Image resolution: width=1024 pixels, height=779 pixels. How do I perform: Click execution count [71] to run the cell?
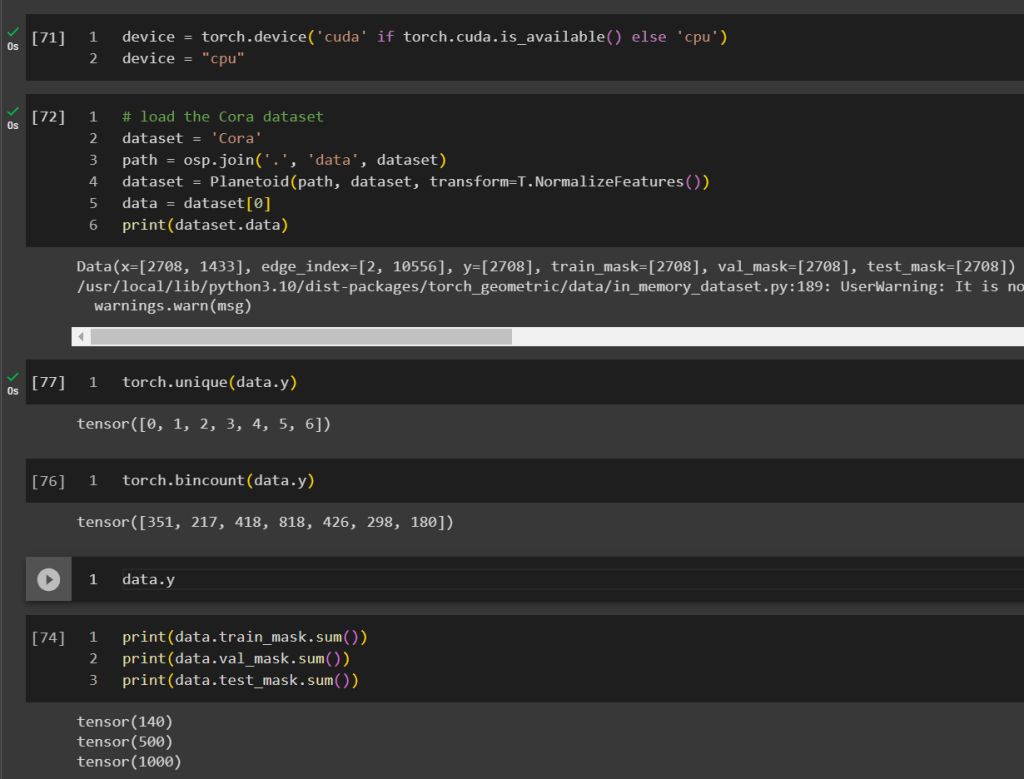48,38
